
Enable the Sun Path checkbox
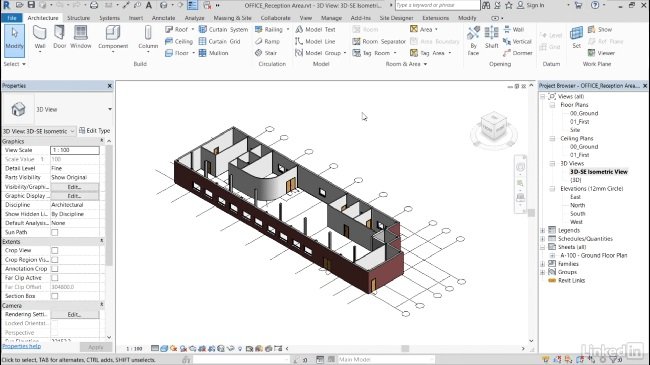[54, 232]
